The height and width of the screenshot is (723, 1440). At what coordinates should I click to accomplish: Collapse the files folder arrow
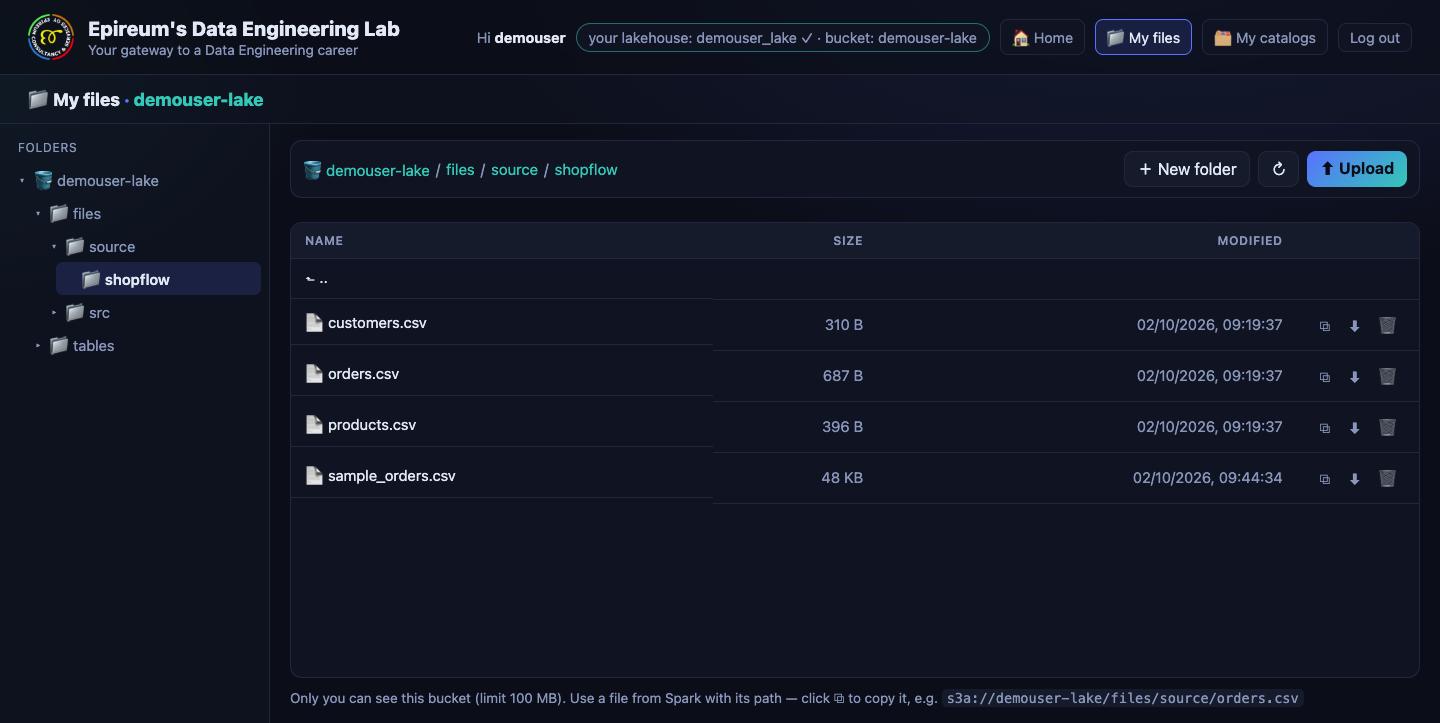click(x=38, y=214)
